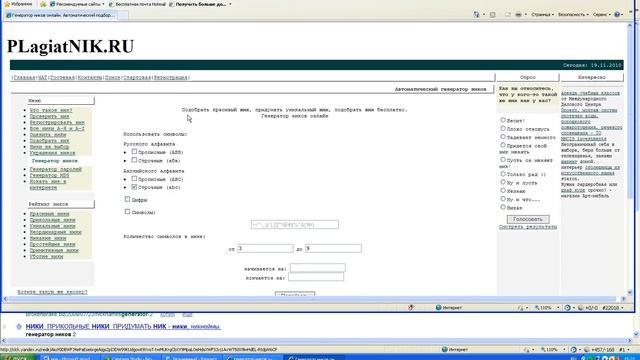
Task: Open the Гостевая navigation link
Action: (x=62, y=78)
